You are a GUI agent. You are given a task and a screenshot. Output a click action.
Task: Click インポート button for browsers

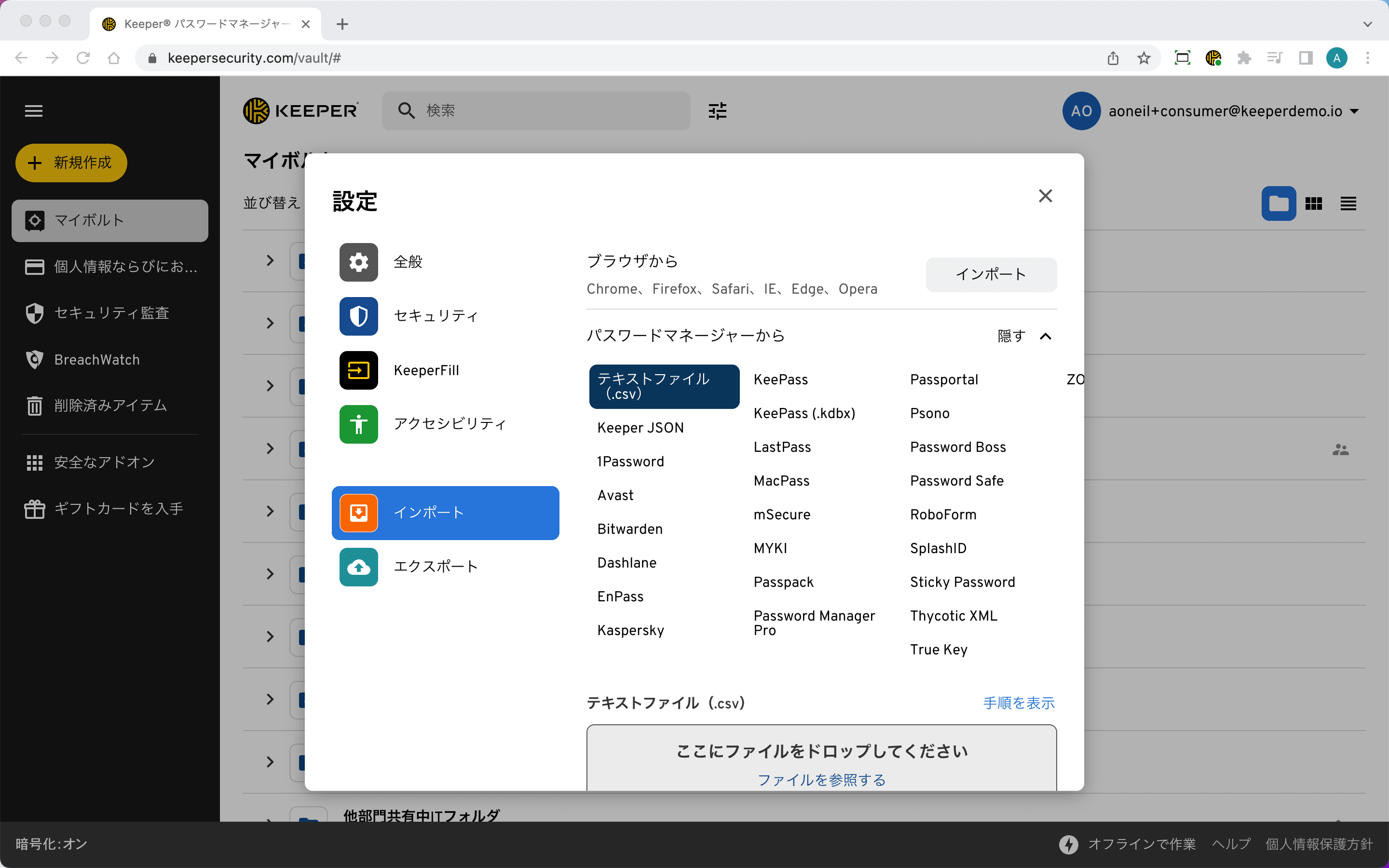[x=991, y=274]
